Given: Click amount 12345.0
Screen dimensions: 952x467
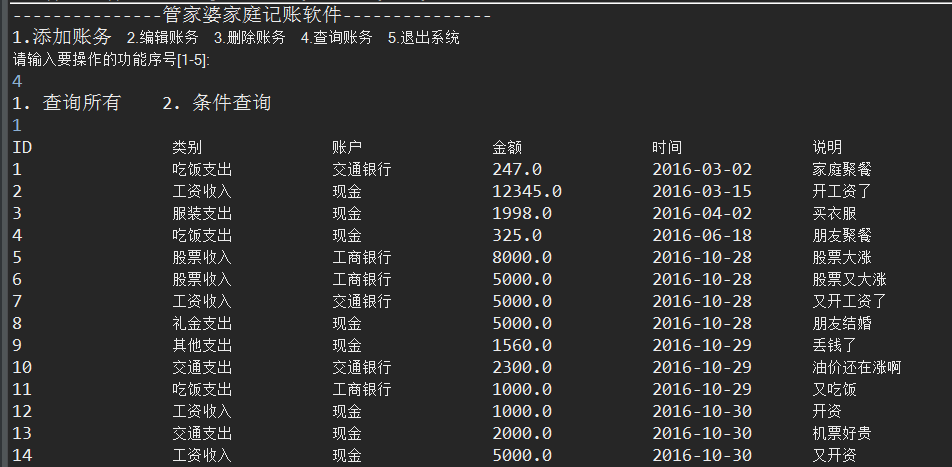Looking at the screenshot, I should 527,191.
